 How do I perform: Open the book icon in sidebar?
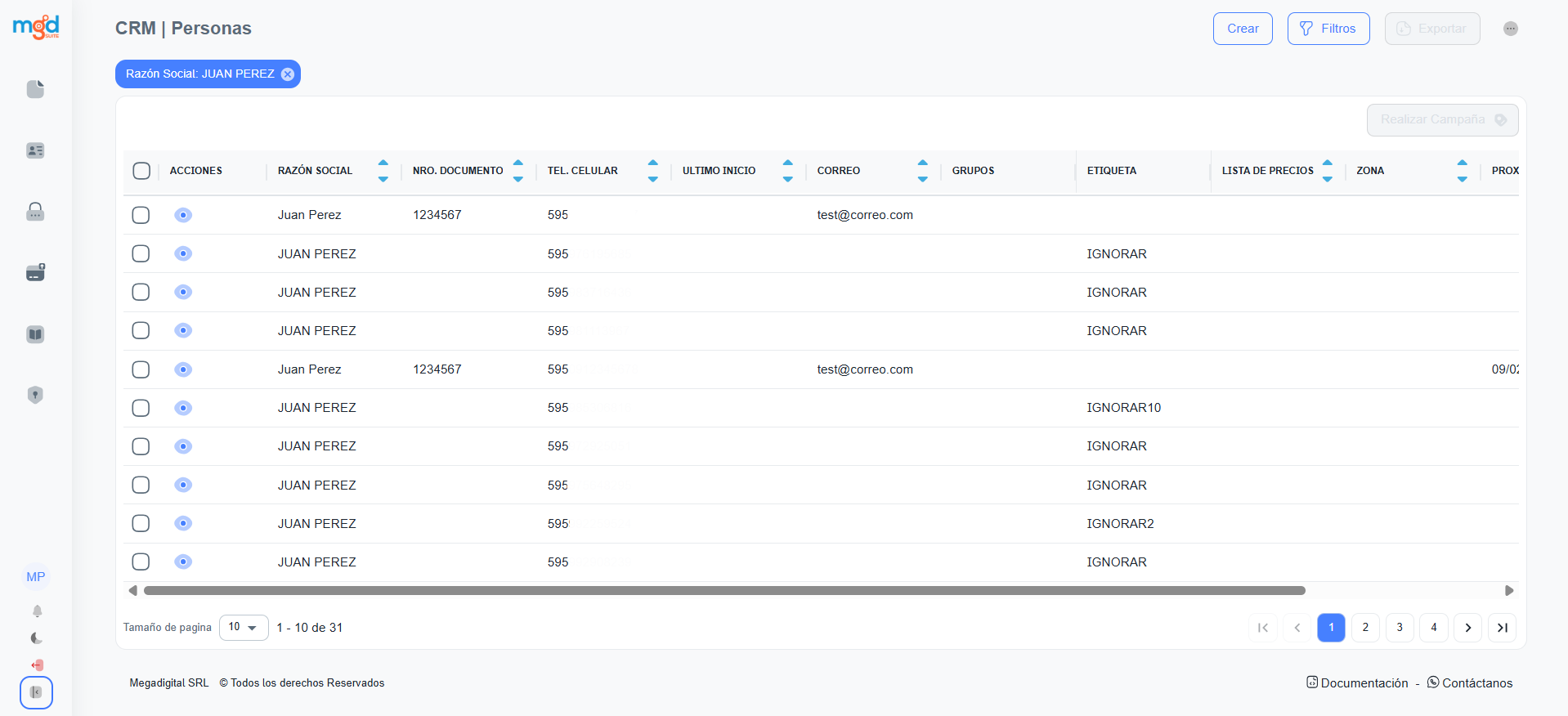[35, 334]
